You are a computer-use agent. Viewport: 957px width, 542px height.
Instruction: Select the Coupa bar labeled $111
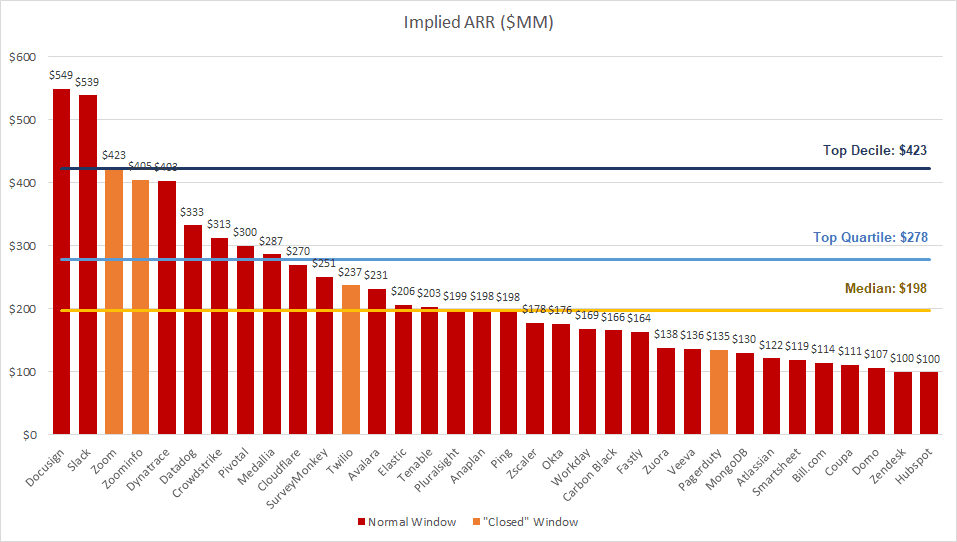point(850,400)
